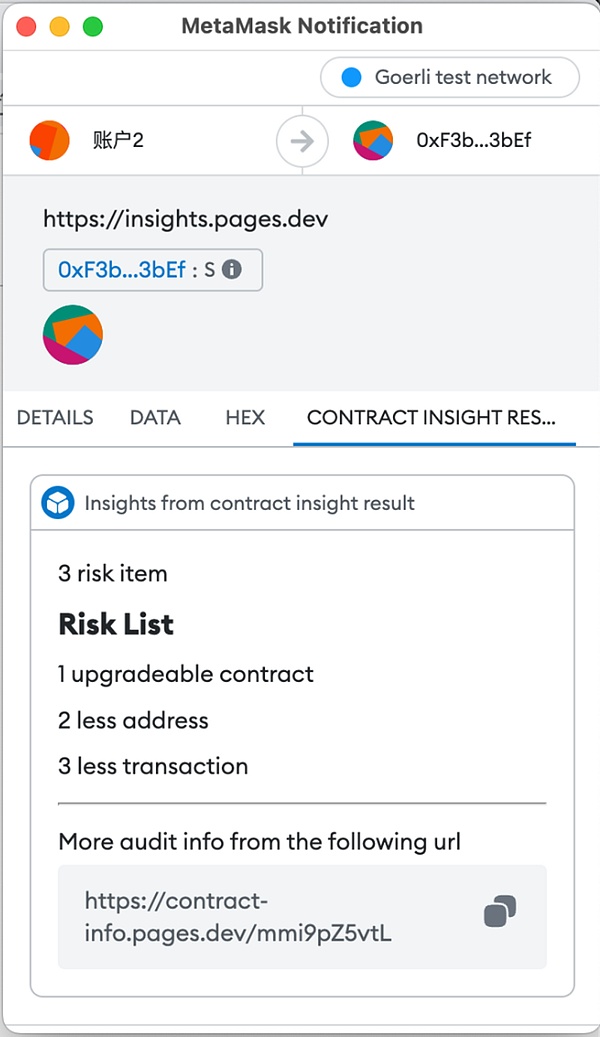Select the CONTRACT INSIGHT RES... tab
This screenshot has width=600, height=1037.
[x=432, y=418]
